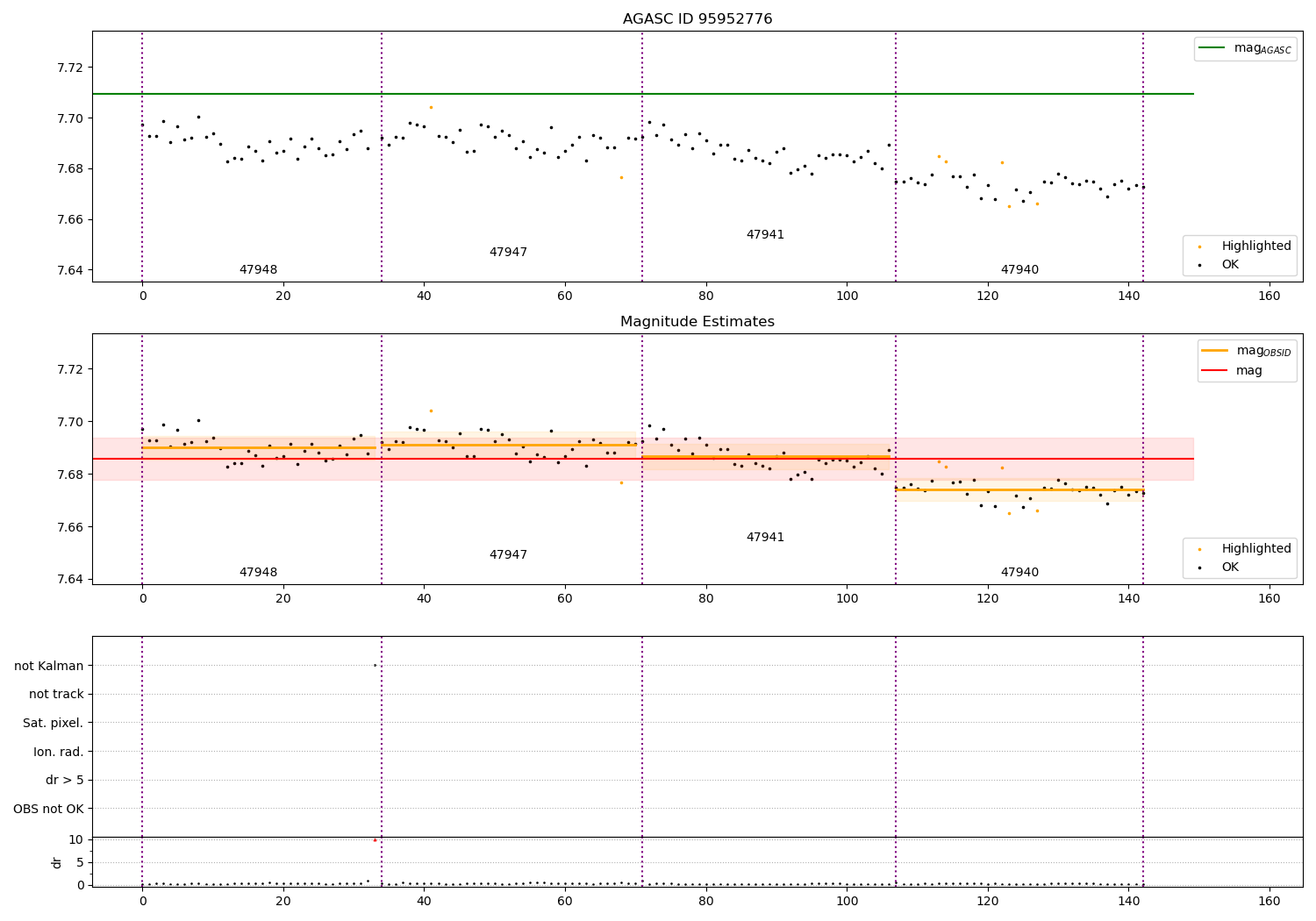Click the "not Kalman" axis label
The image size is (1316, 921).
(x=49, y=666)
